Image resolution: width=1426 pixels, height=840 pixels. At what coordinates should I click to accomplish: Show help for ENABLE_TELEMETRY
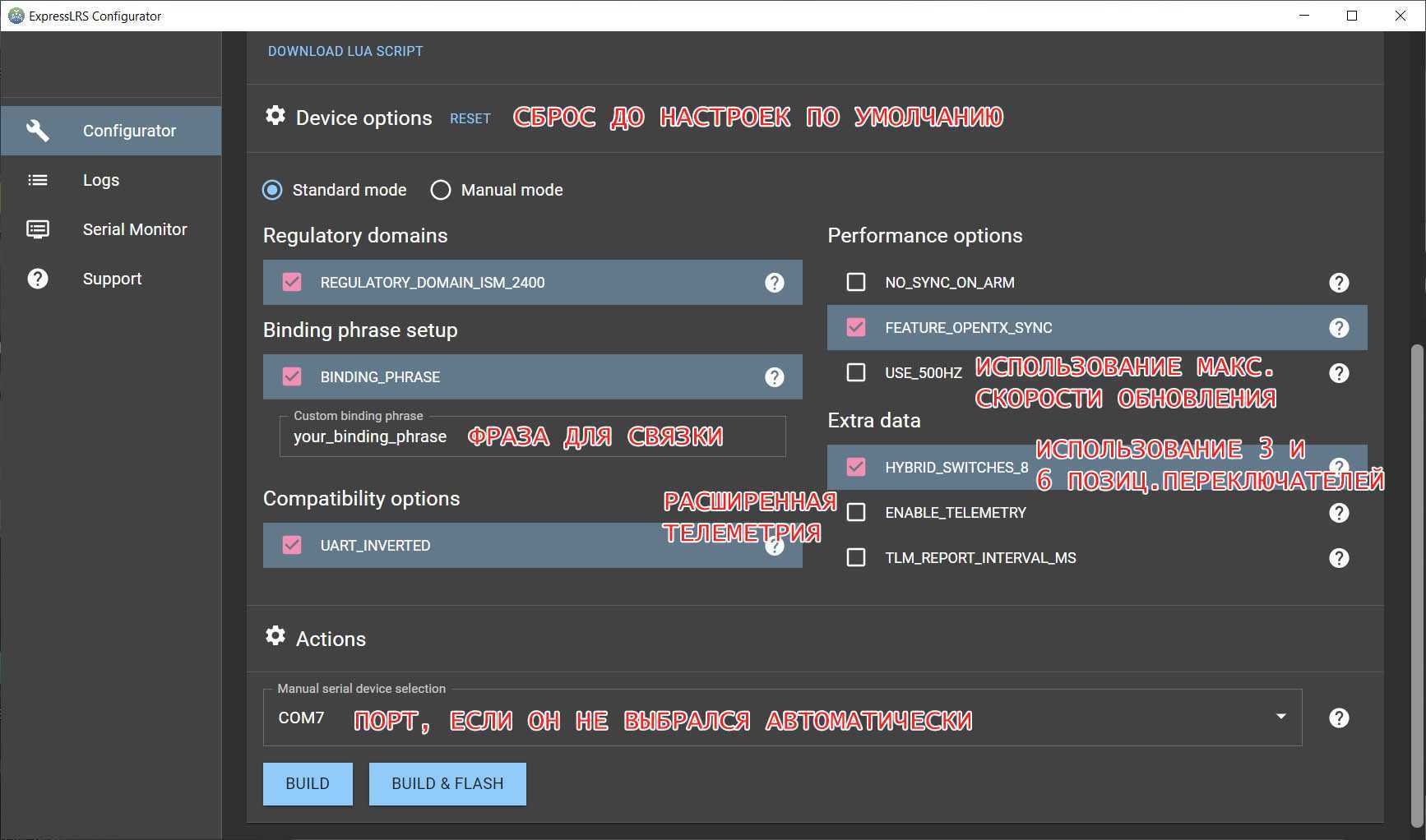tap(1339, 513)
